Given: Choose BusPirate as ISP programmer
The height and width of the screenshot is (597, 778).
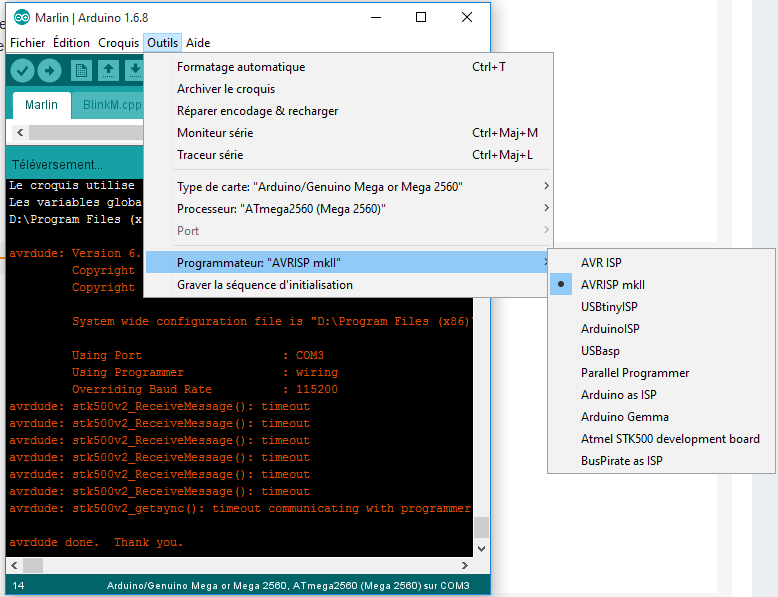Looking at the screenshot, I should click(x=662, y=461).
